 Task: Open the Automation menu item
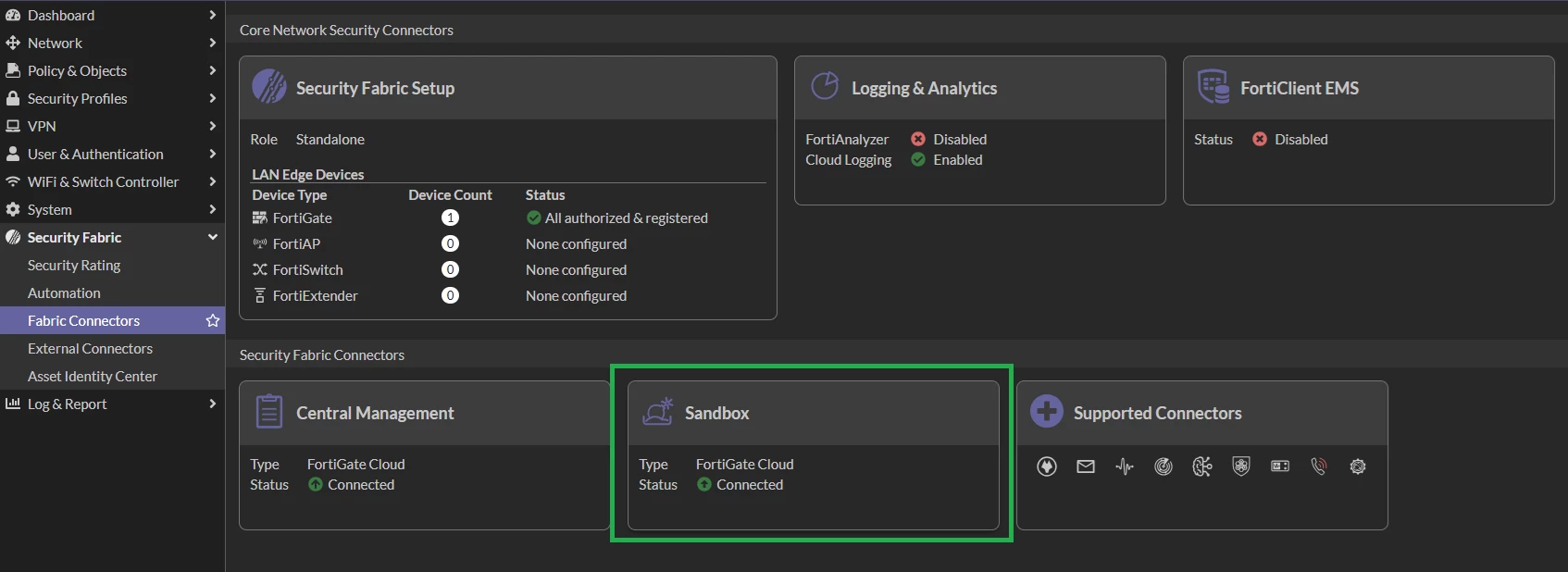[x=112, y=292]
